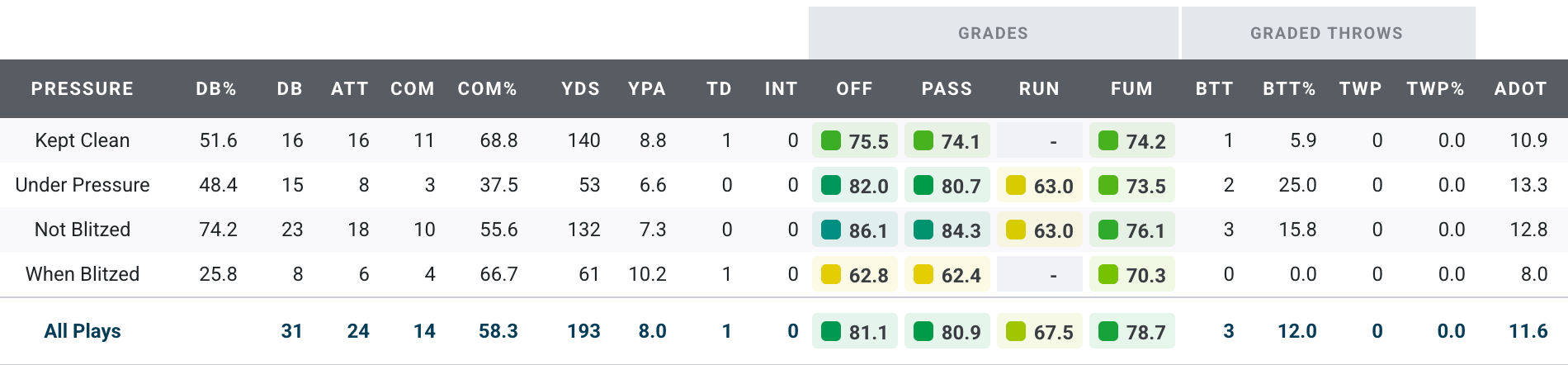Select the GRADED THROWS group header
1568x365 pixels.
click(1326, 33)
